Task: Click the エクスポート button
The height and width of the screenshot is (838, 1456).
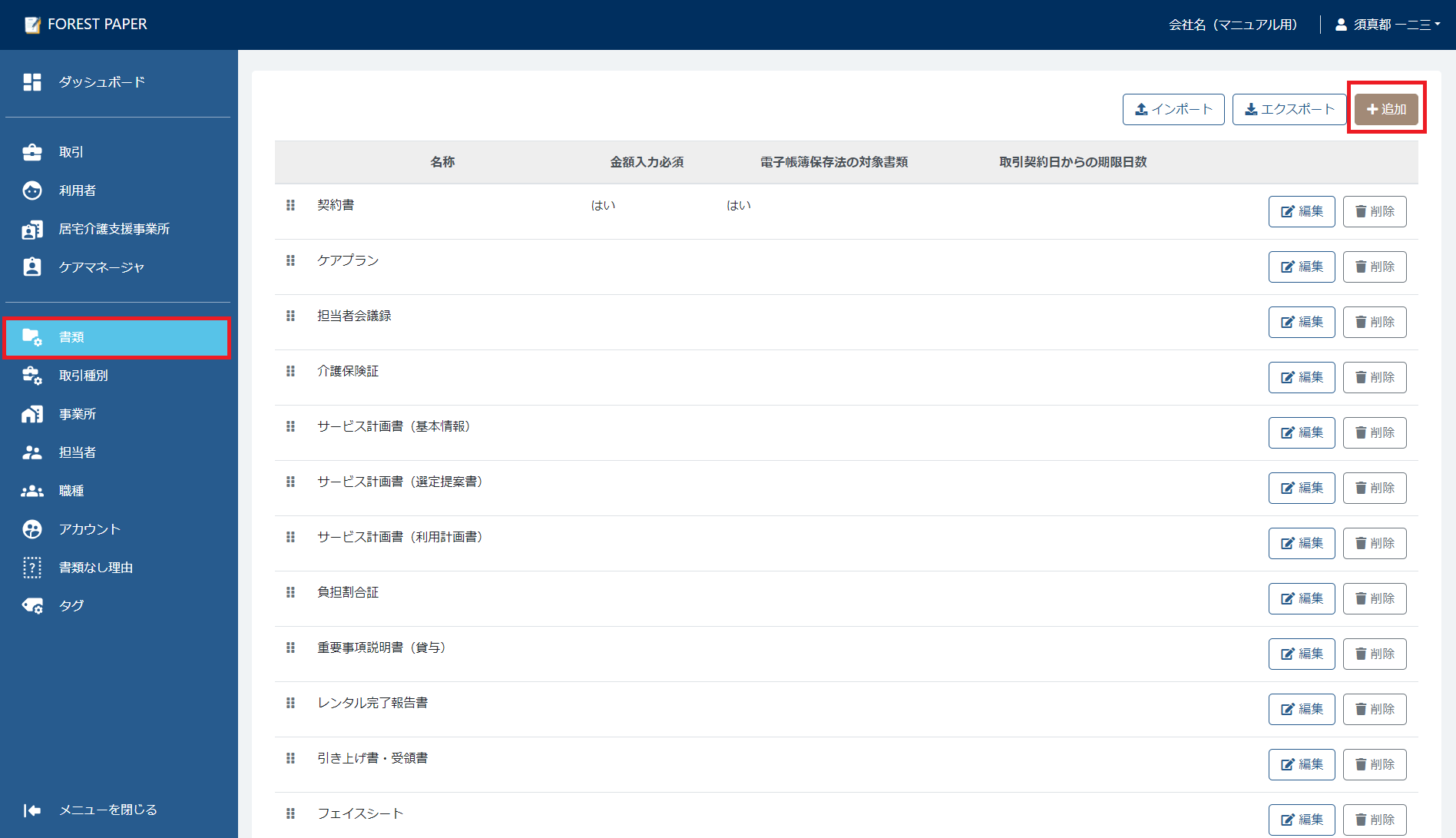Action: tap(1289, 109)
